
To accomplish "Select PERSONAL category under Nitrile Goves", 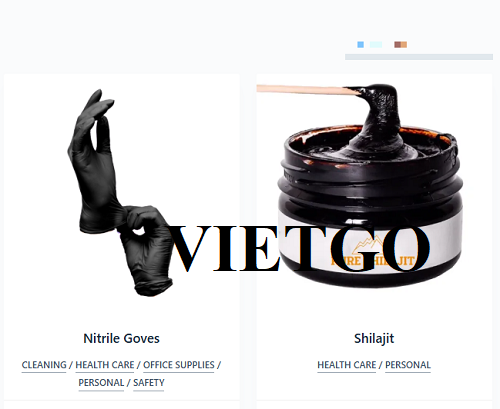I will coord(101,383).
